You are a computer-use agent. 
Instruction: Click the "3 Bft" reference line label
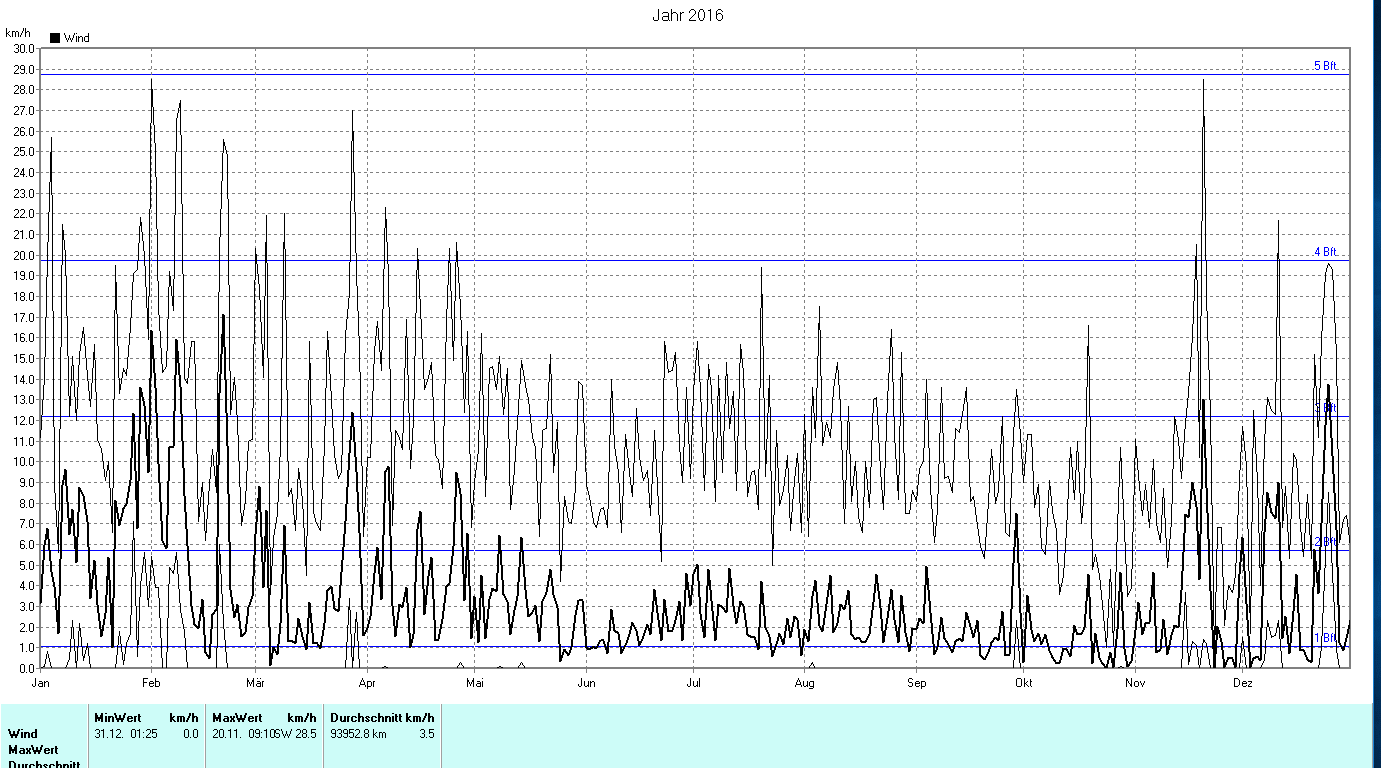[x=1325, y=408]
